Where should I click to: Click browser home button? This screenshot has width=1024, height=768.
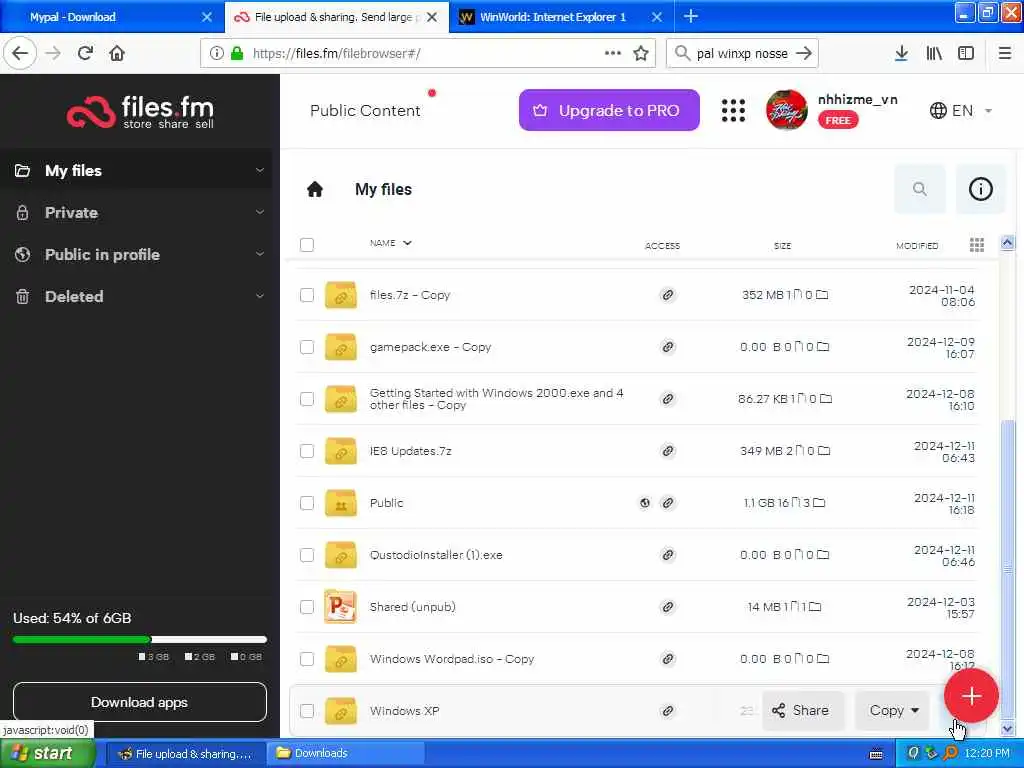[117, 53]
